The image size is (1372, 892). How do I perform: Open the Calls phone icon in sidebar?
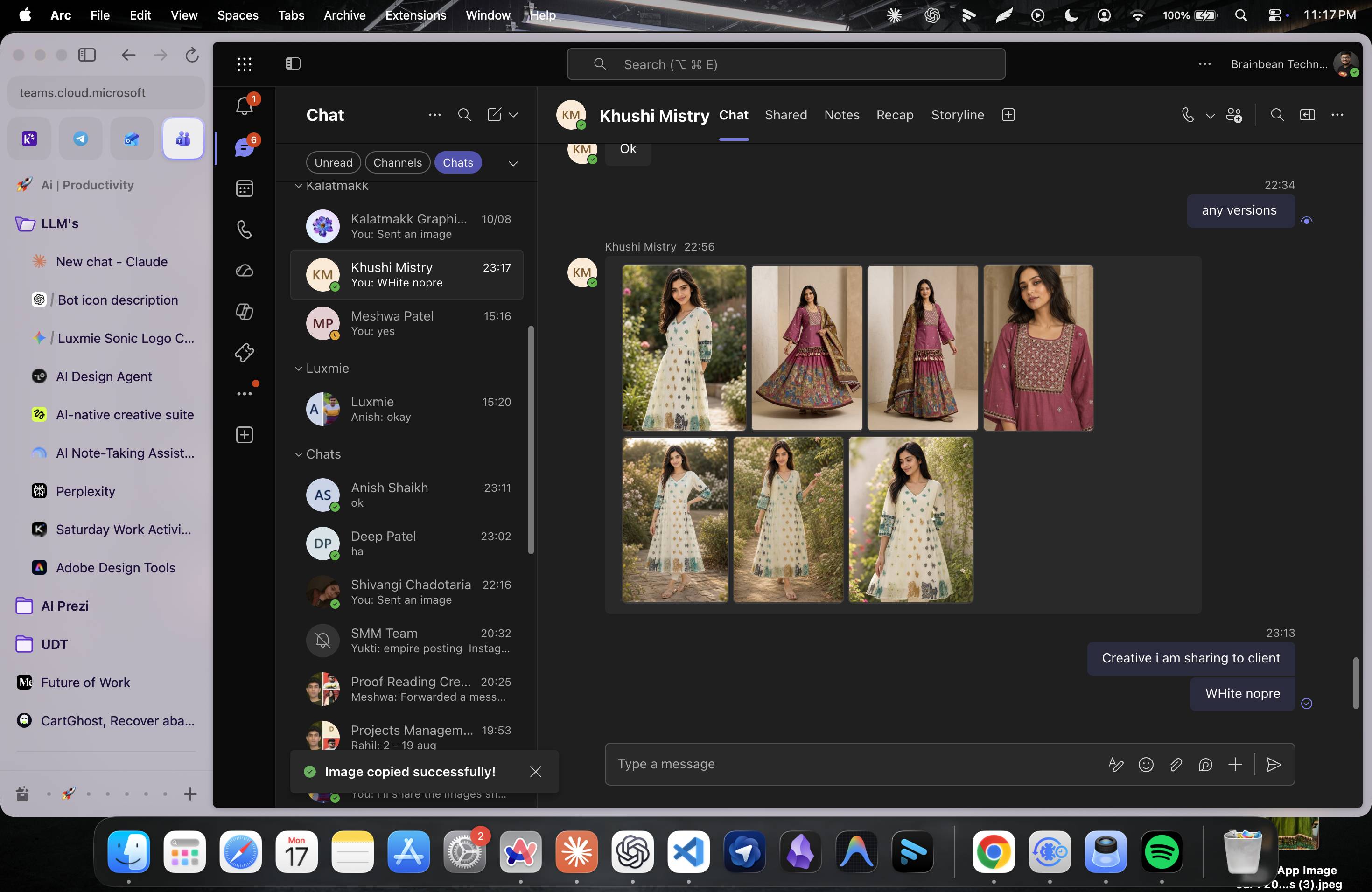pyautogui.click(x=245, y=230)
